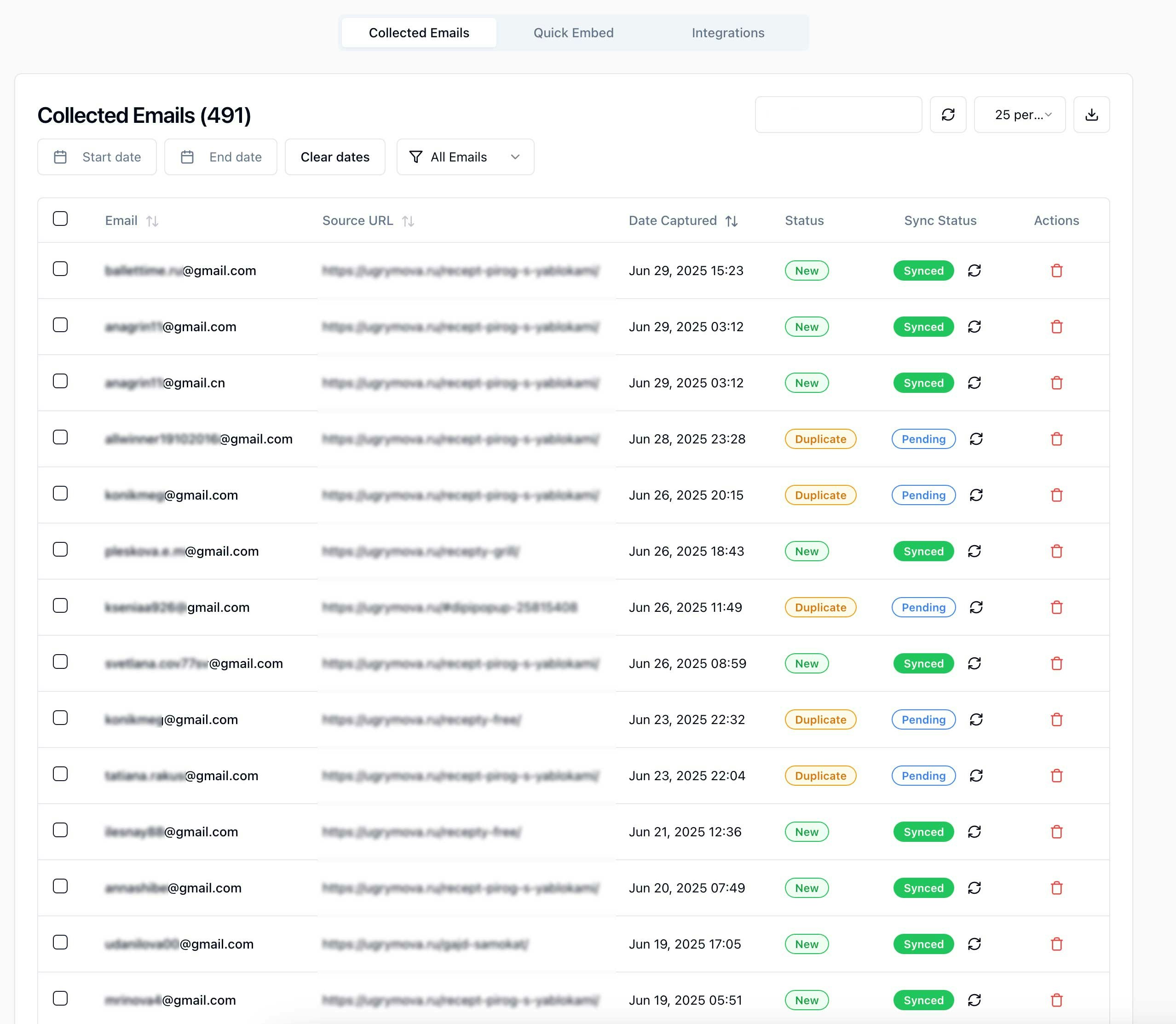Delete the Jun 28, 2025 23:28 email
The height and width of the screenshot is (1024, 1176).
pos(1056,439)
